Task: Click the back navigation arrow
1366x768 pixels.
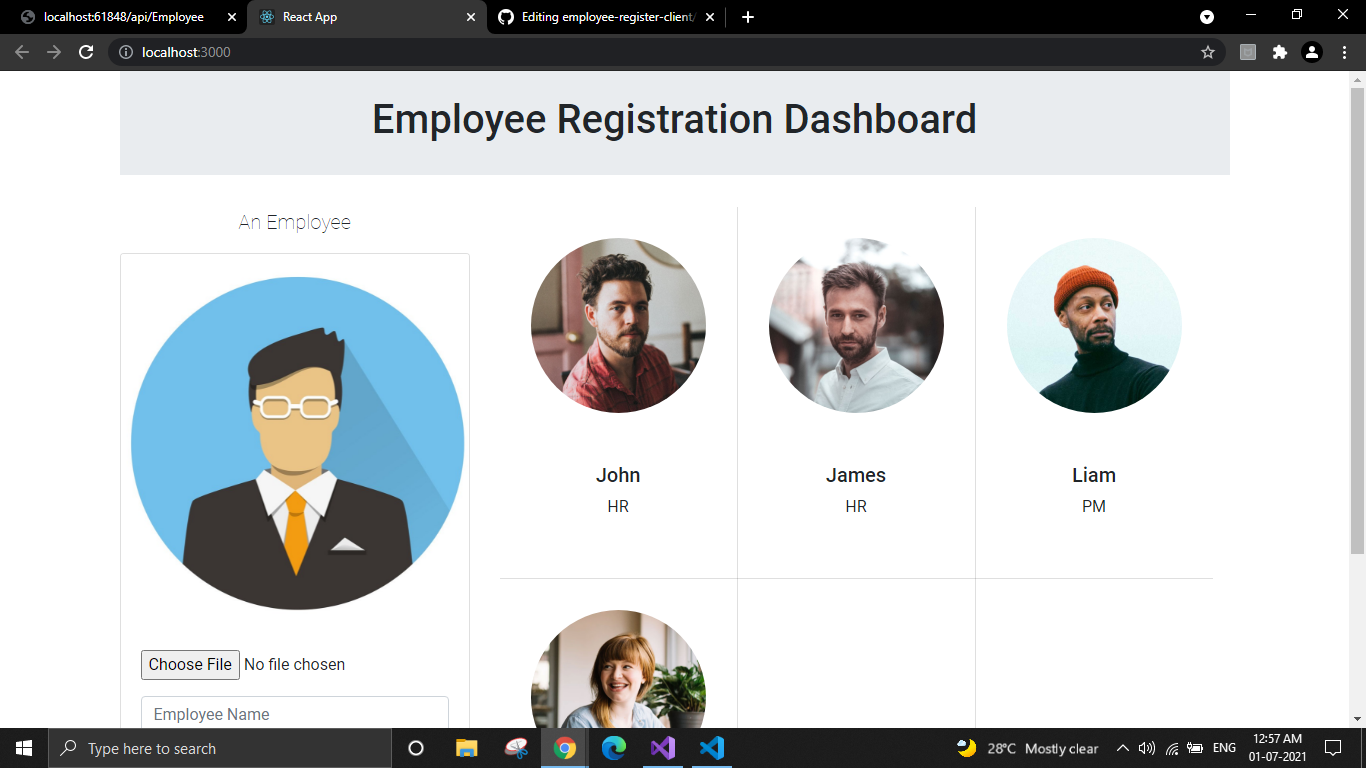Action: coord(21,52)
